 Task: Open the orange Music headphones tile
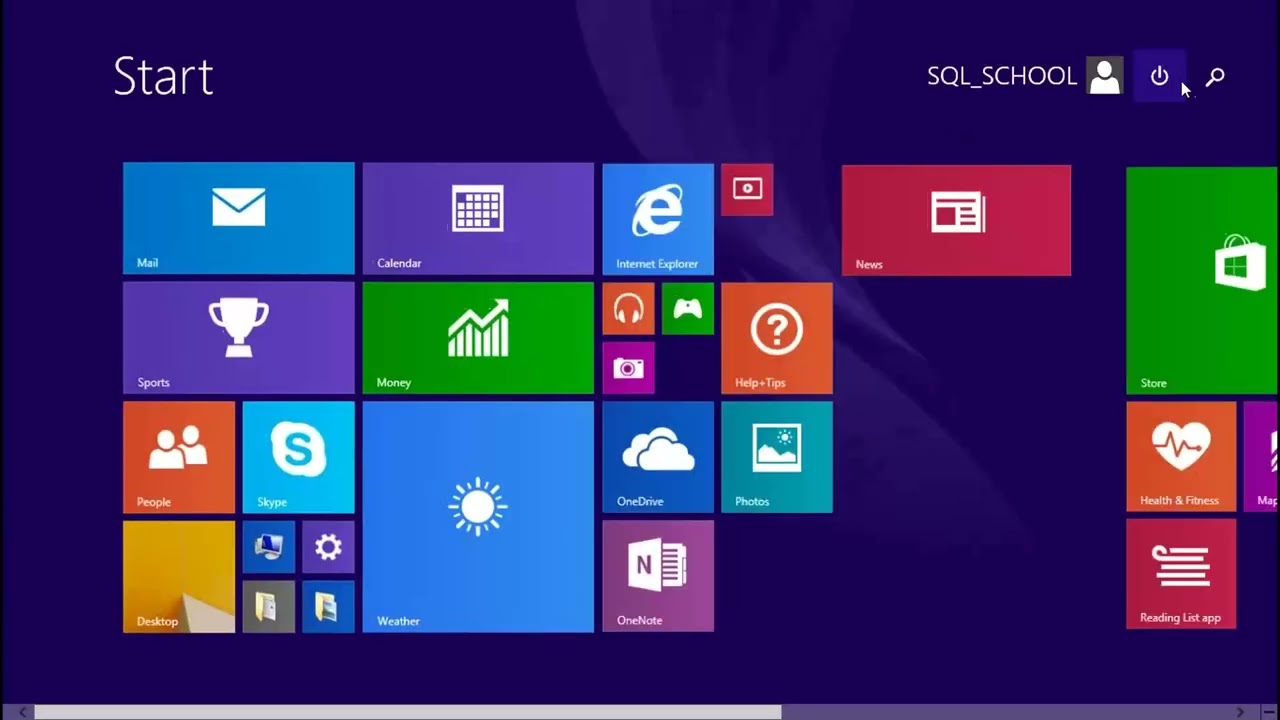pos(628,309)
